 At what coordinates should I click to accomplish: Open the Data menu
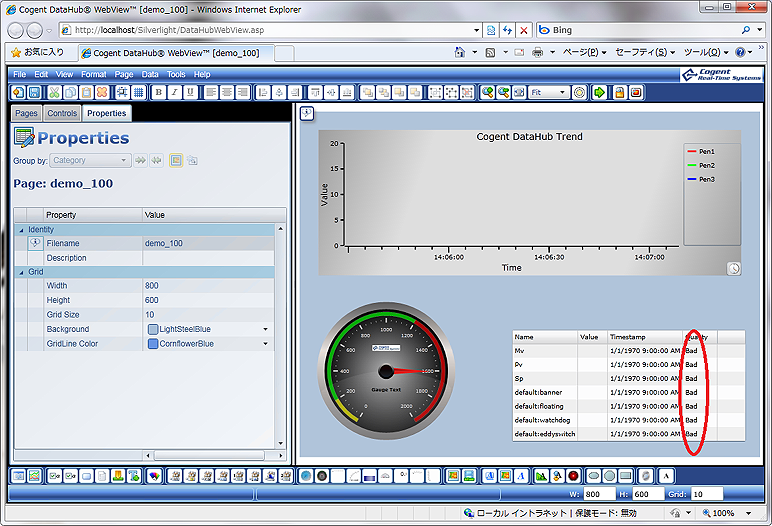150,74
